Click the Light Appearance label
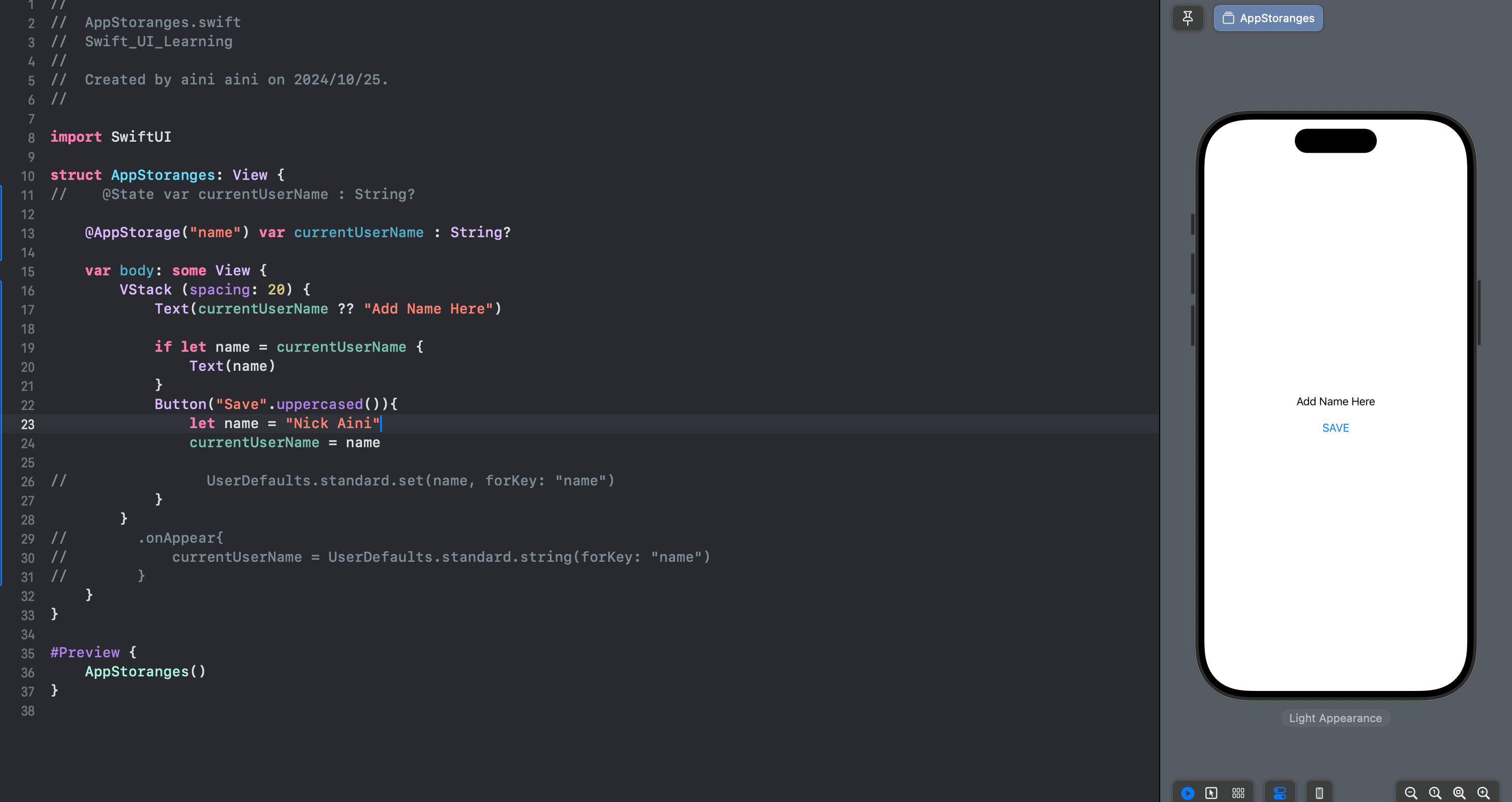 pyautogui.click(x=1336, y=718)
